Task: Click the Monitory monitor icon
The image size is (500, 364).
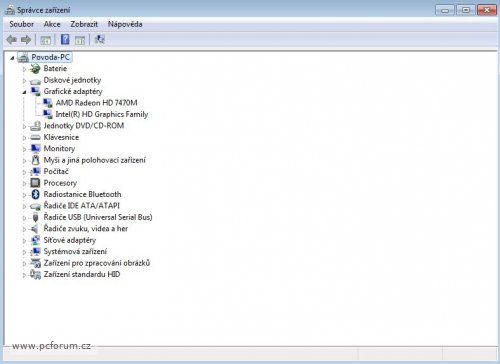Action: click(35, 148)
